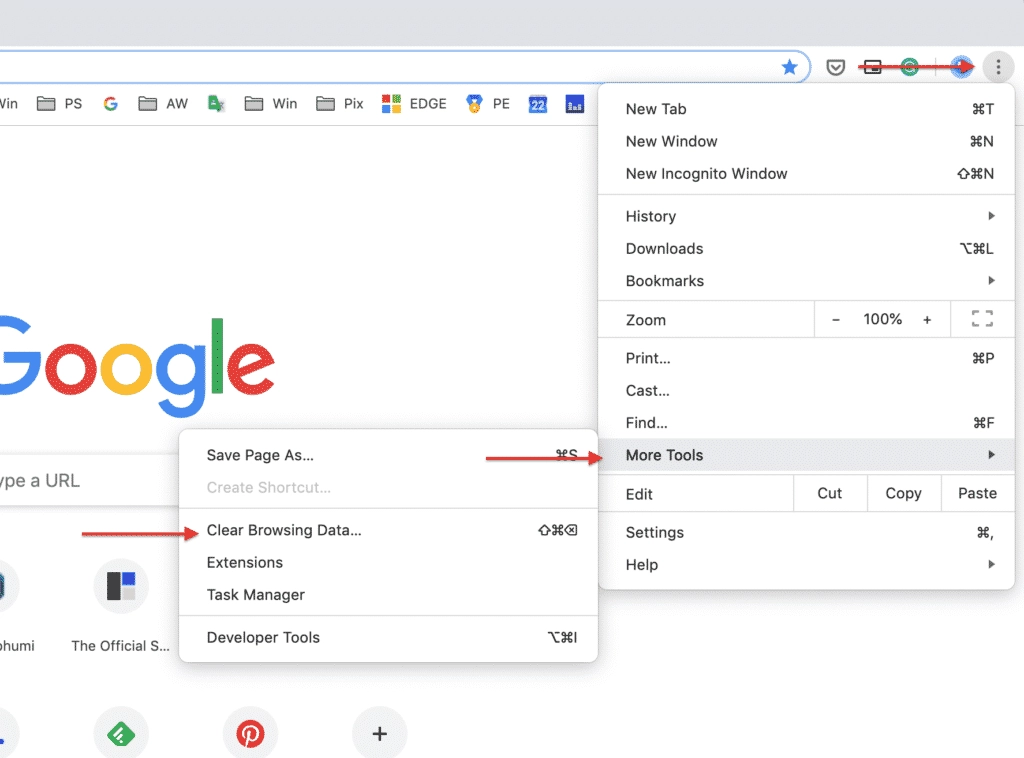Click the Google Calendar bookmark icon
Screen dimensions: 1024x758
pos(538,103)
